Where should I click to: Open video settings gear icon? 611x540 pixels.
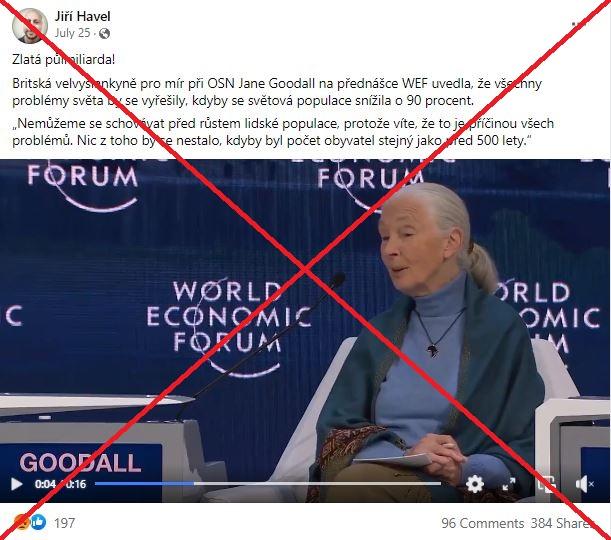click(474, 484)
